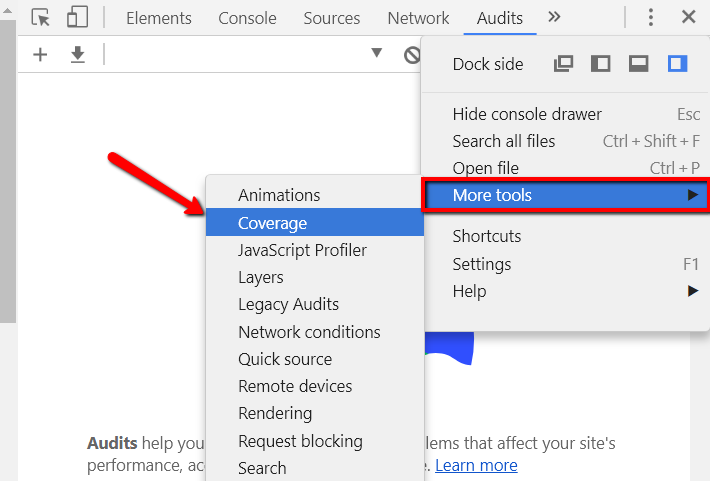
Task: Undock DevTools into separate window
Action: coord(564,64)
